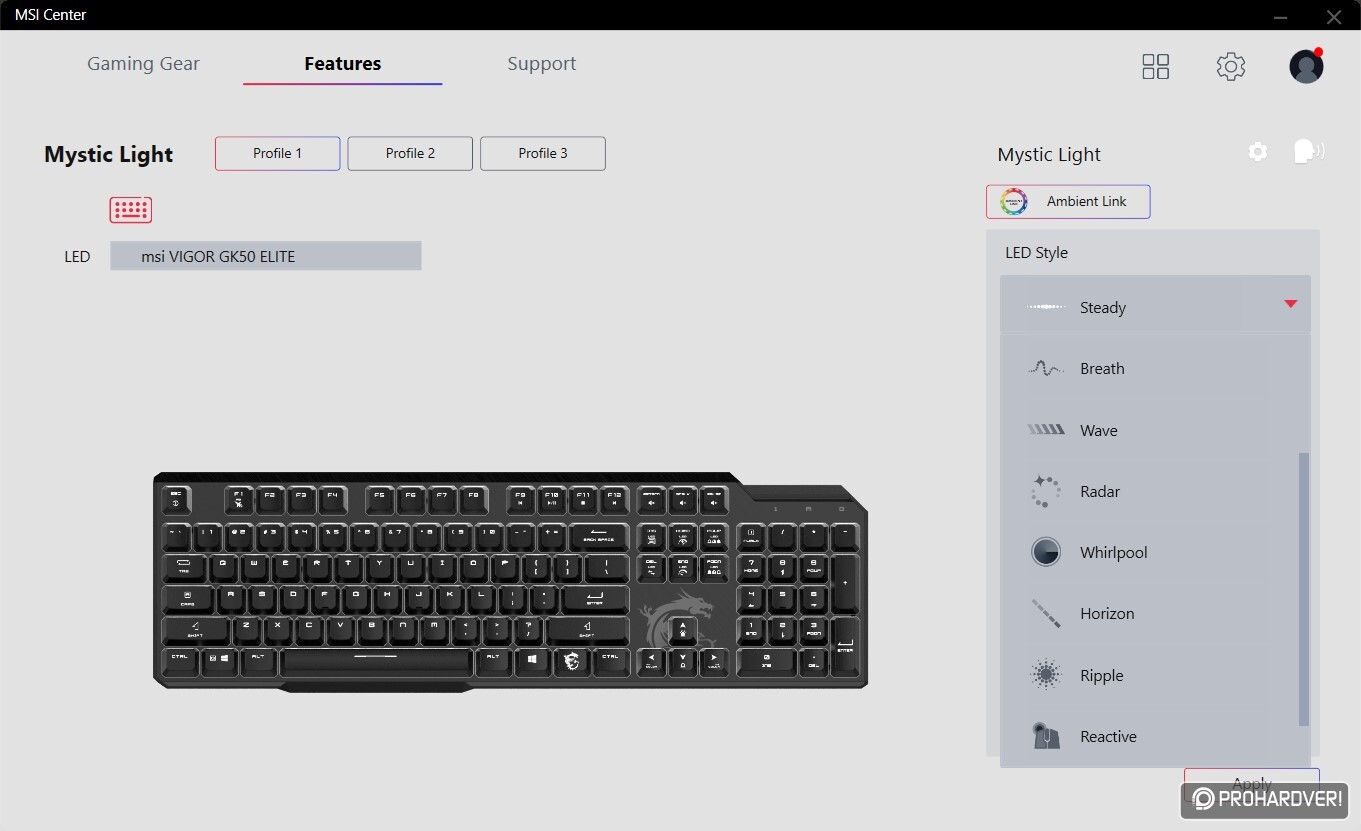Select the red keyboard device icon

[x=131, y=209]
